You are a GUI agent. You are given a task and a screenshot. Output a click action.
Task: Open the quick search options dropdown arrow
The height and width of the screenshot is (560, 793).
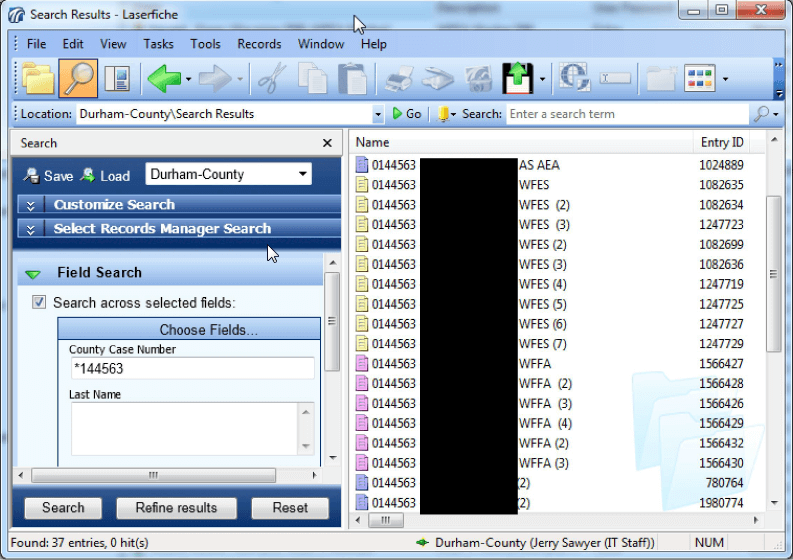(775, 114)
